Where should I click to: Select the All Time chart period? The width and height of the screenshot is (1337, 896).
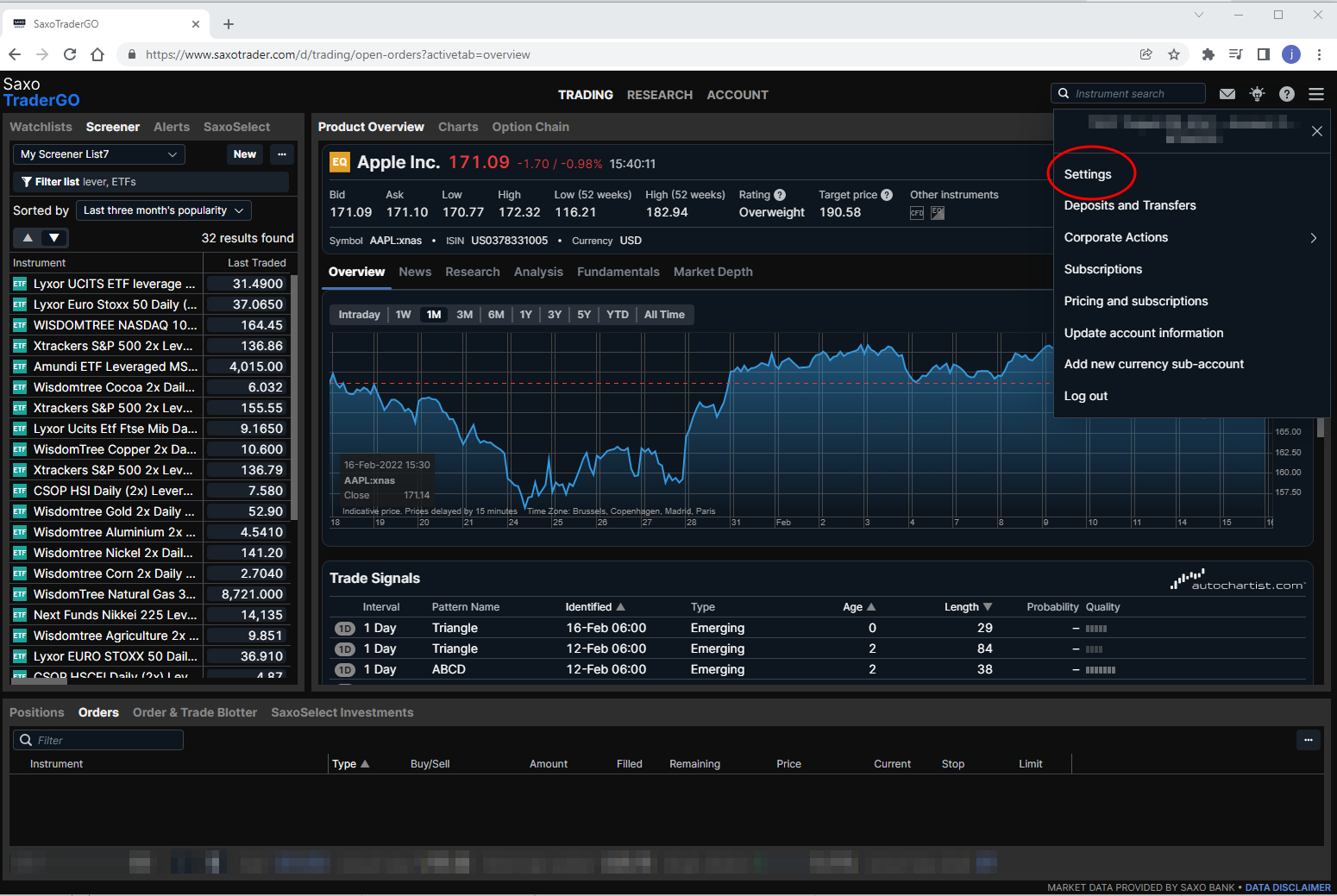click(x=664, y=315)
